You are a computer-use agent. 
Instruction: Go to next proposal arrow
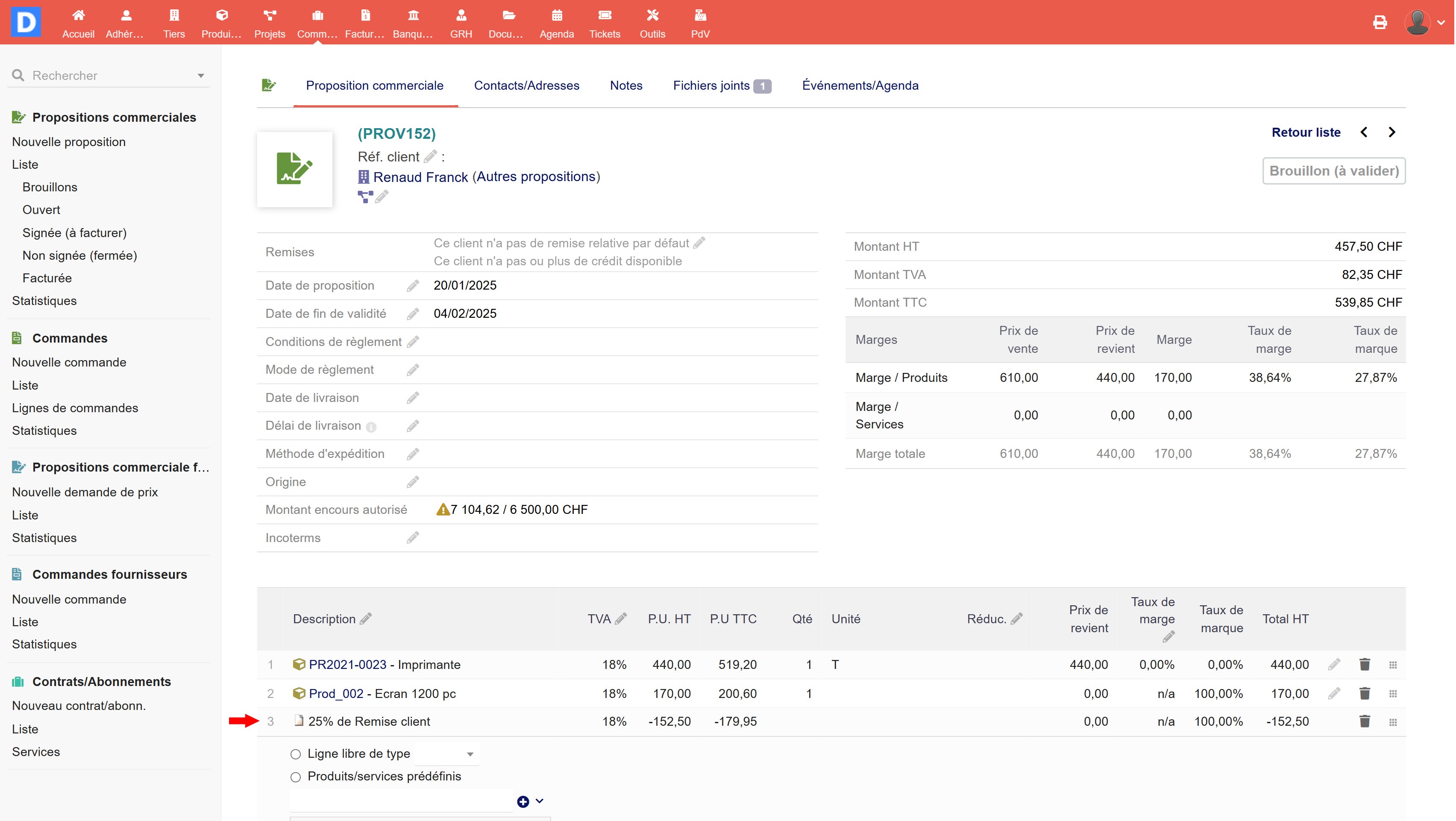pyautogui.click(x=1391, y=132)
